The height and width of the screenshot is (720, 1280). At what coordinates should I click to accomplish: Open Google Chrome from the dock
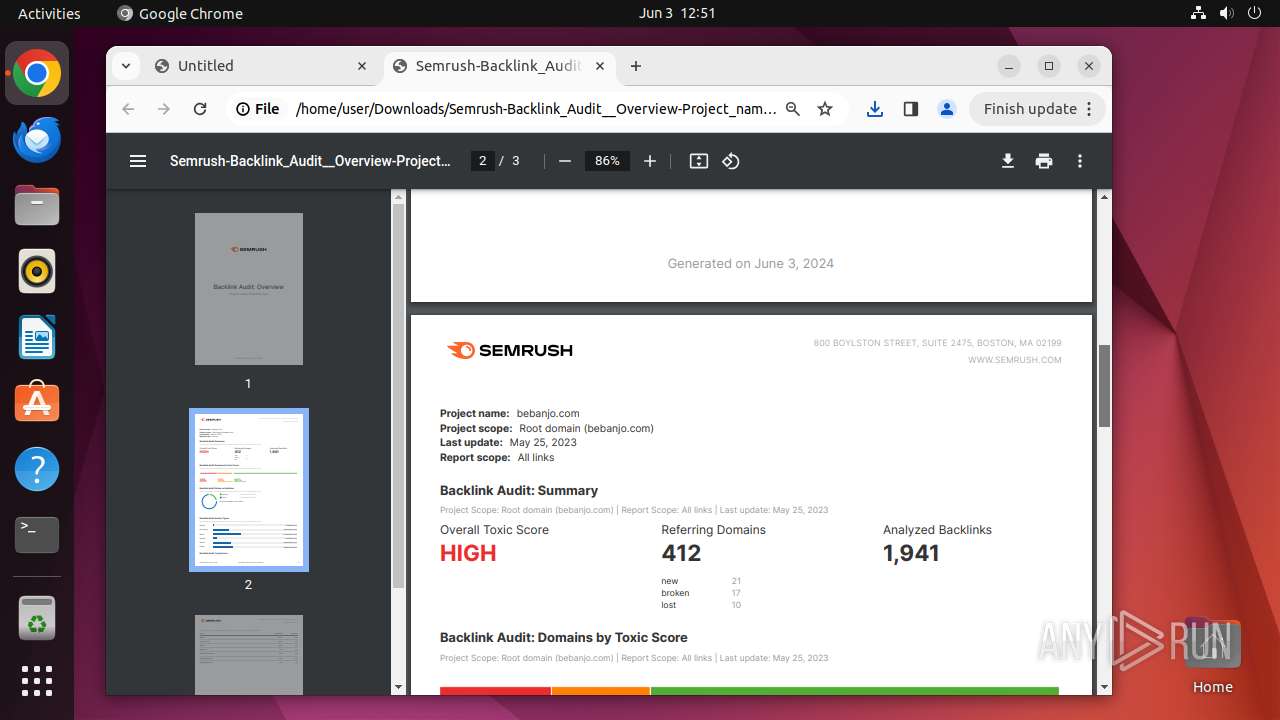coord(37,73)
